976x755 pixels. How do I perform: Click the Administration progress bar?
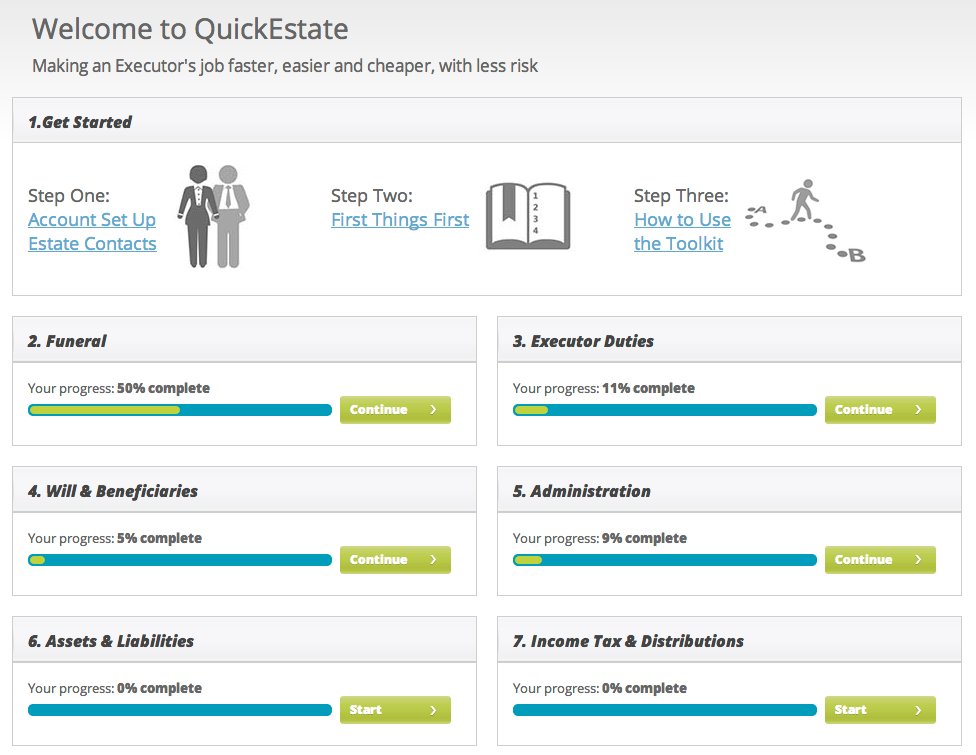tap(665, 560)
